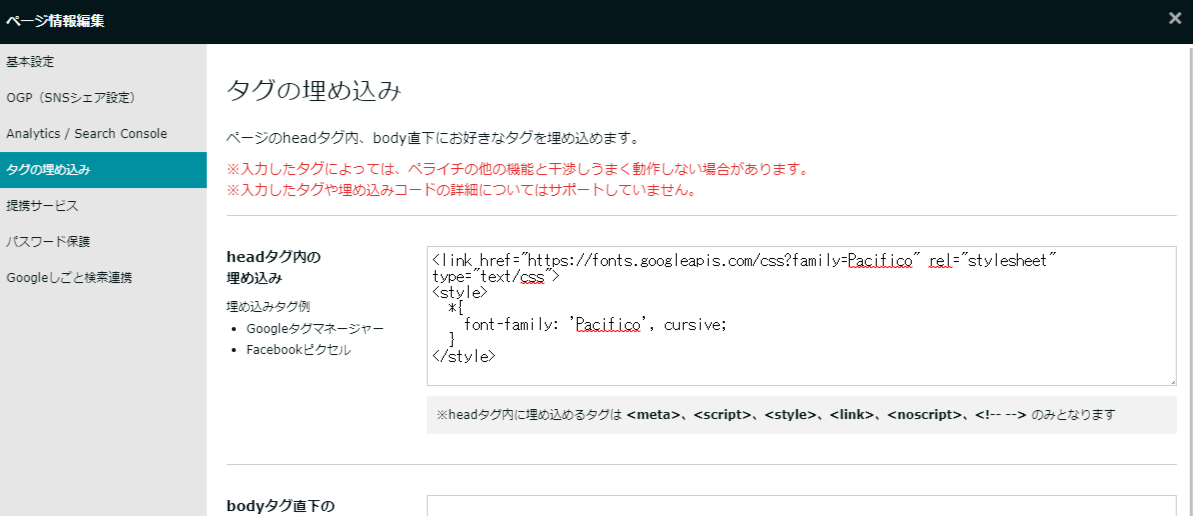Click the タグの埋め込み page heading
Viewport: 1193px width, 516px height.
click(x=313, y=91)
